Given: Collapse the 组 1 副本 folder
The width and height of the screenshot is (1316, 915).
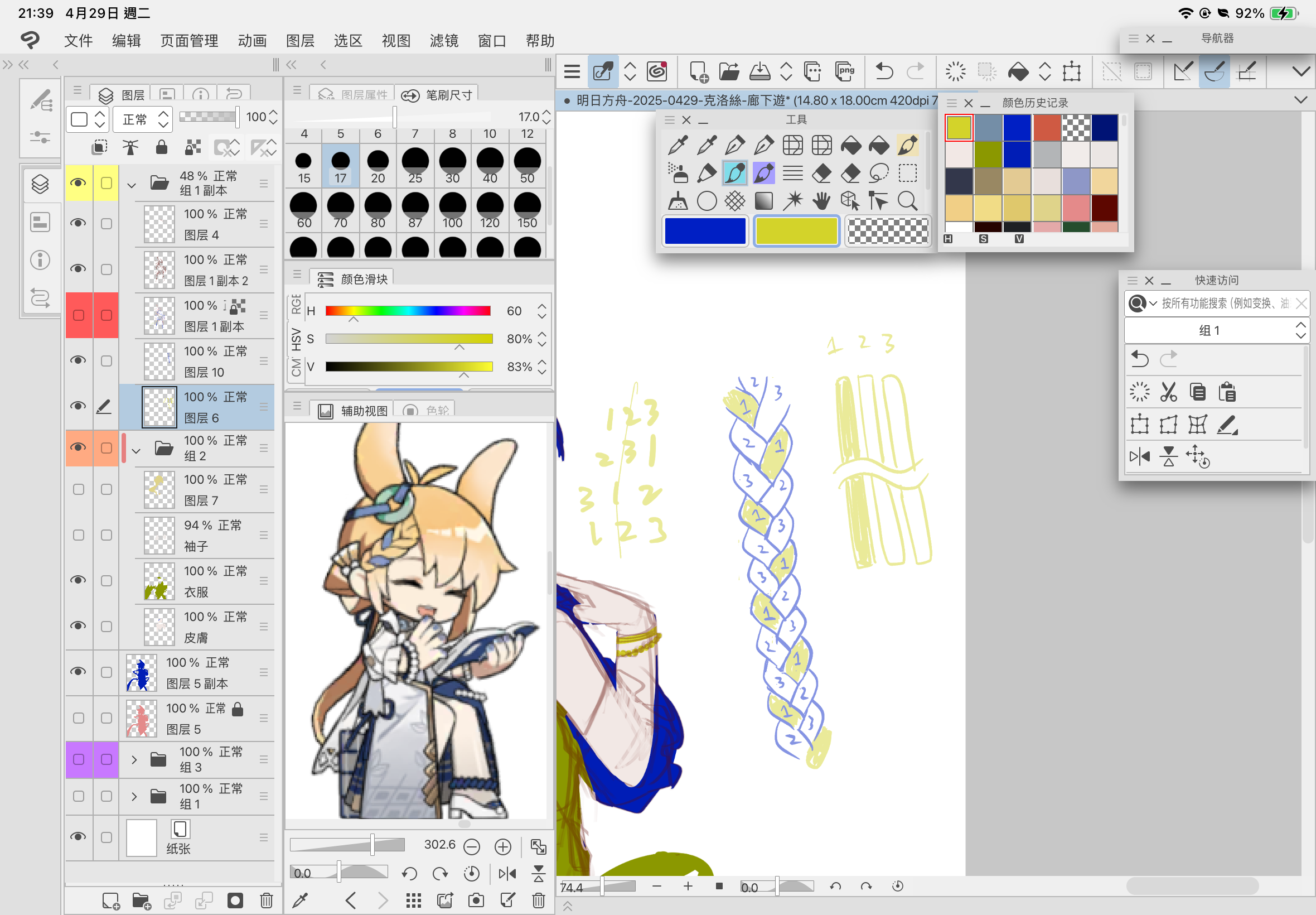Looking at the screenshot, I should [x=132, y=185].
